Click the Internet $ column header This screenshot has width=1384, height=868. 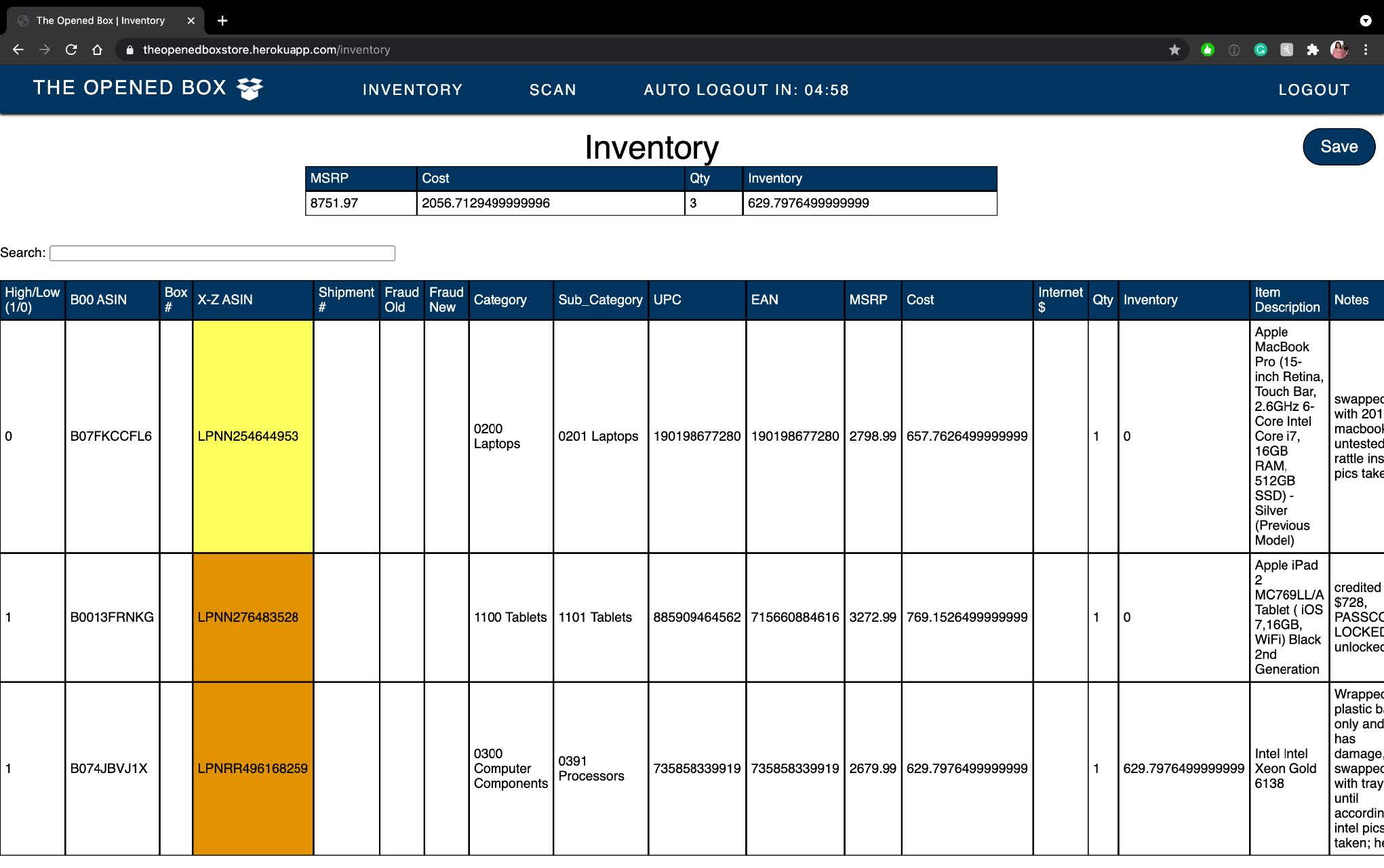point(1061,300)
